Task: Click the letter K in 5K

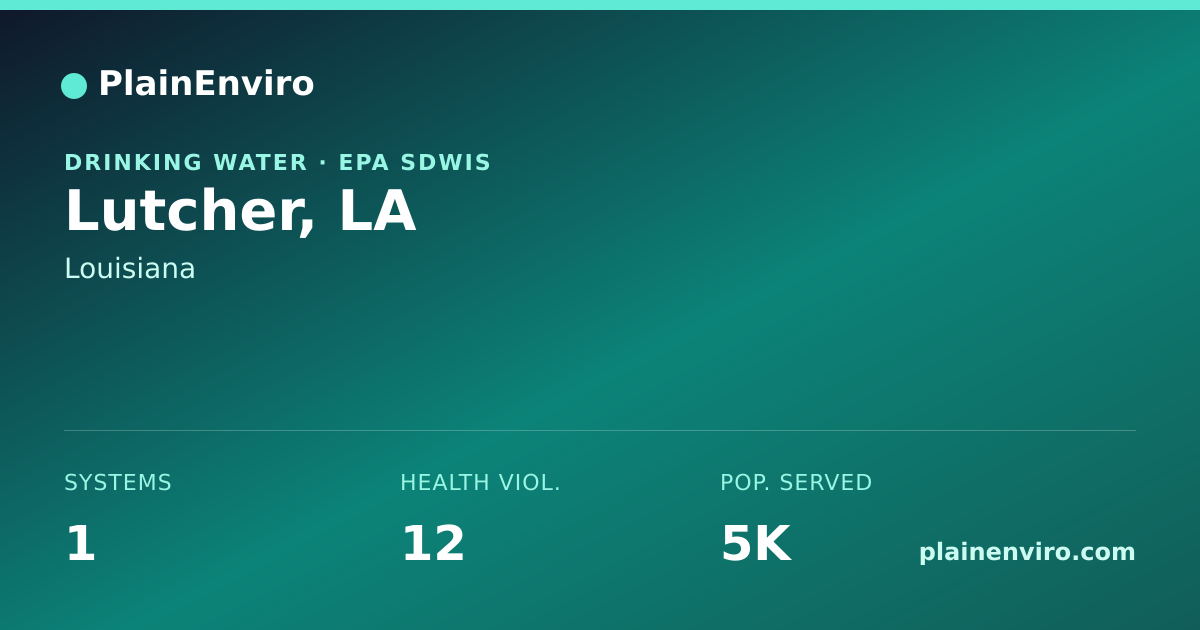Action: coord(771,544)
